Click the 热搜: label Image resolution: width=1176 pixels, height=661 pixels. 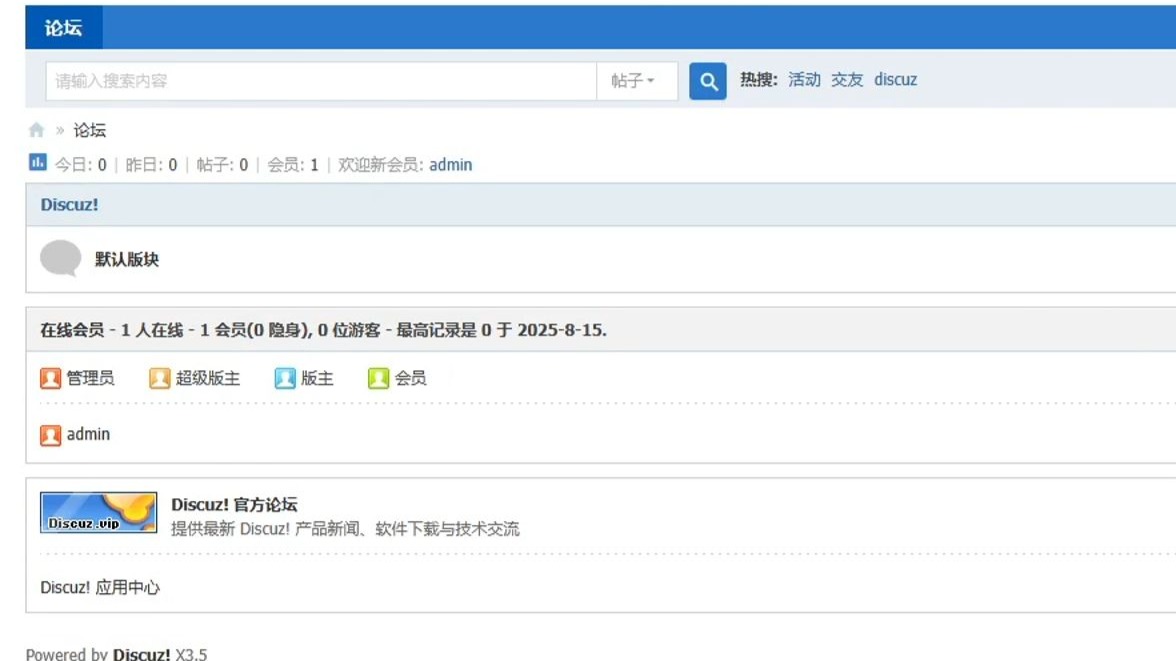pos(759,80)
